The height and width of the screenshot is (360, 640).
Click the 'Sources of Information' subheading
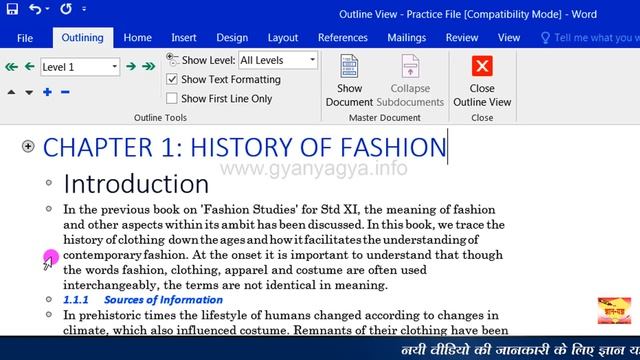click(163, 300)
